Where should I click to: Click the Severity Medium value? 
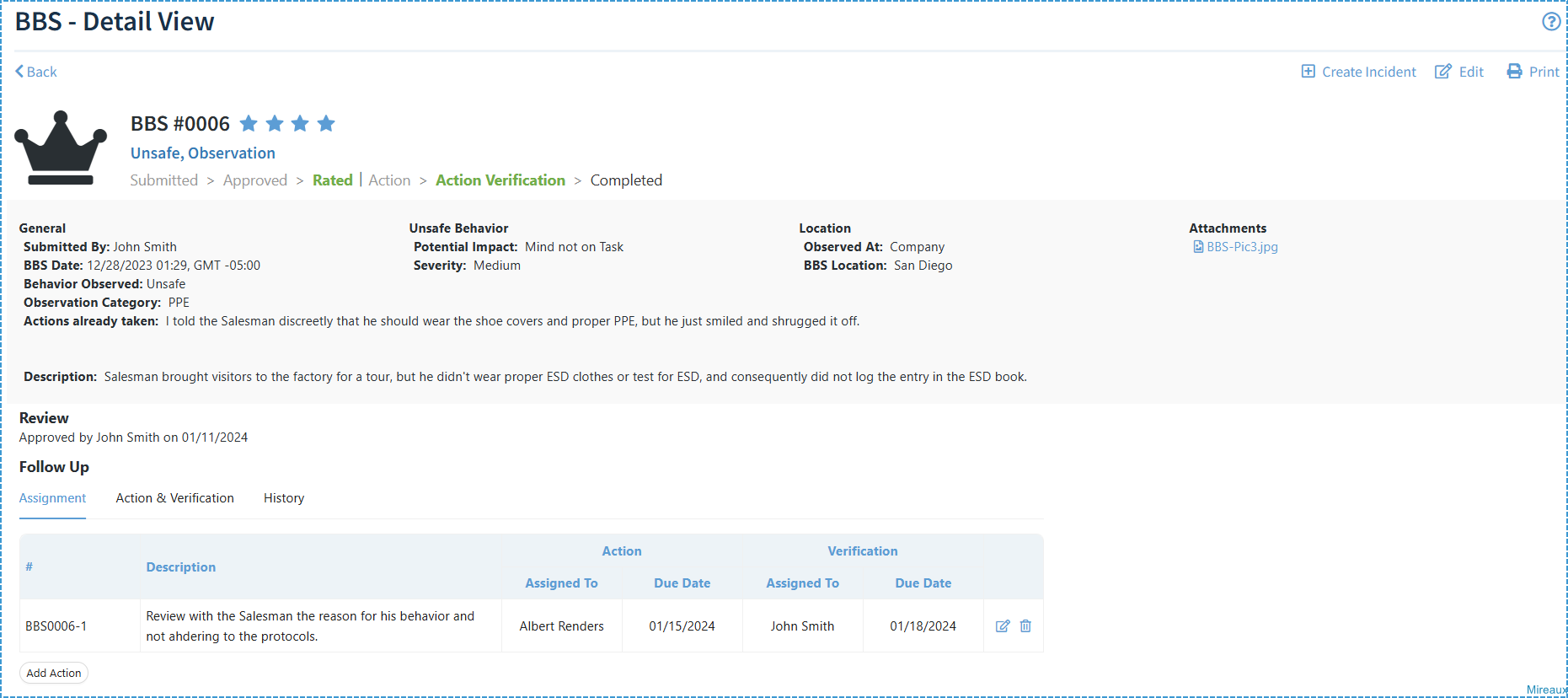(x=497, y=266)
